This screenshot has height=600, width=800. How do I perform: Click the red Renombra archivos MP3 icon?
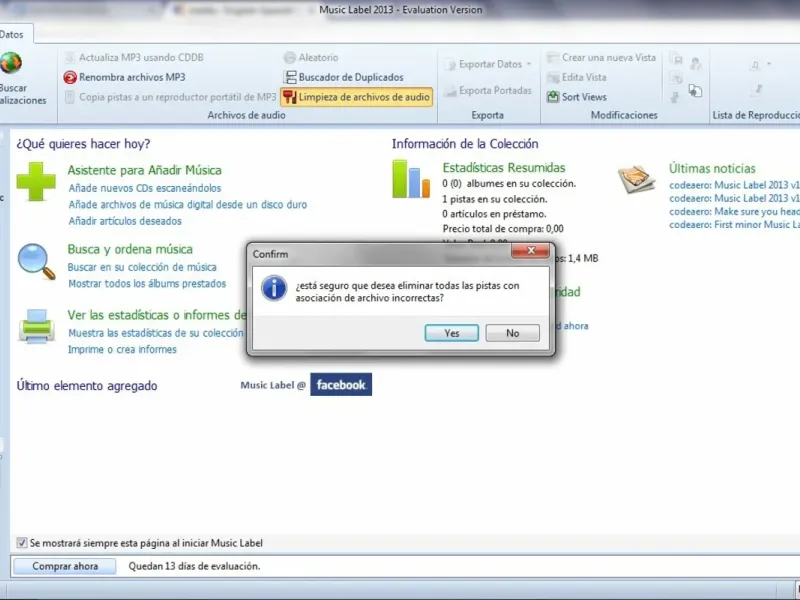tap(70, 78)
